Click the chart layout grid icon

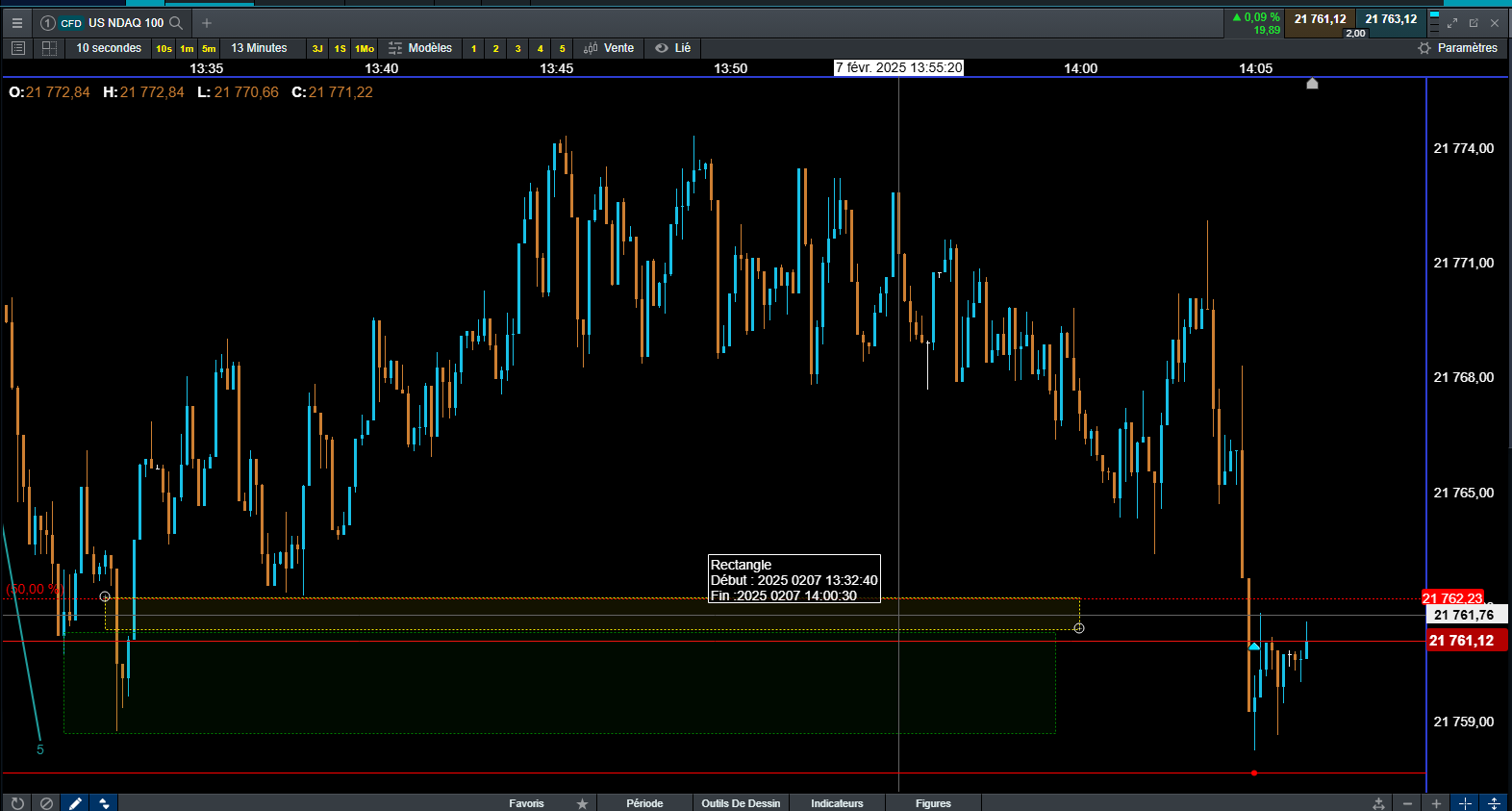point(49,48)
